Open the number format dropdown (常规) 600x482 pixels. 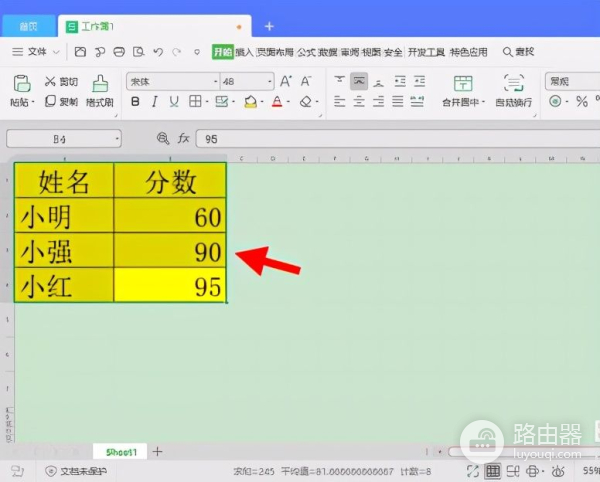(572, 81)
